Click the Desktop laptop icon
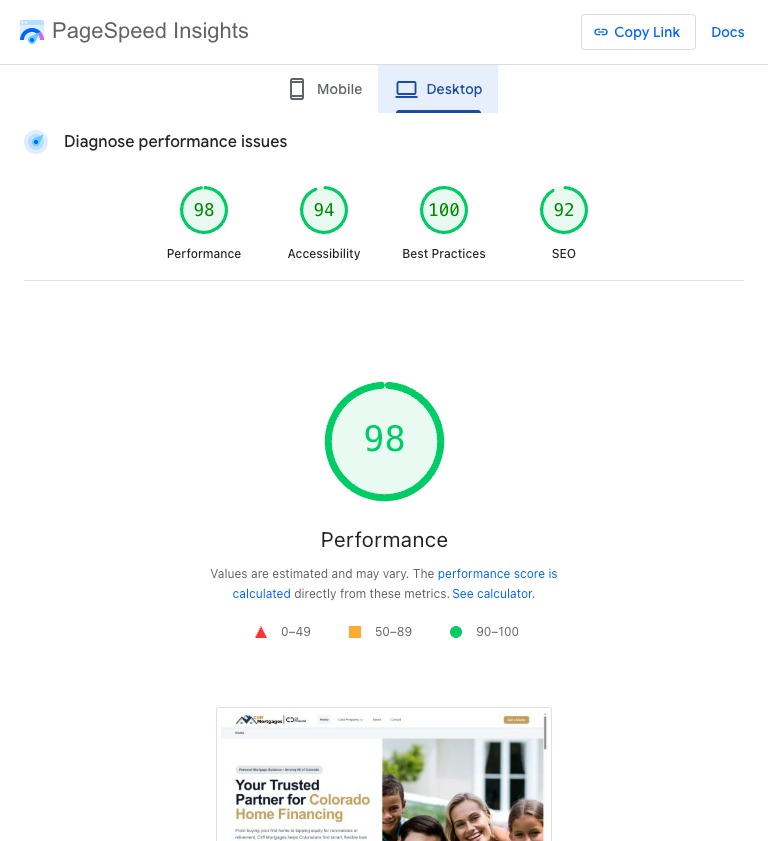The width and height of the screenshot is (768, 841). point(406,89)
